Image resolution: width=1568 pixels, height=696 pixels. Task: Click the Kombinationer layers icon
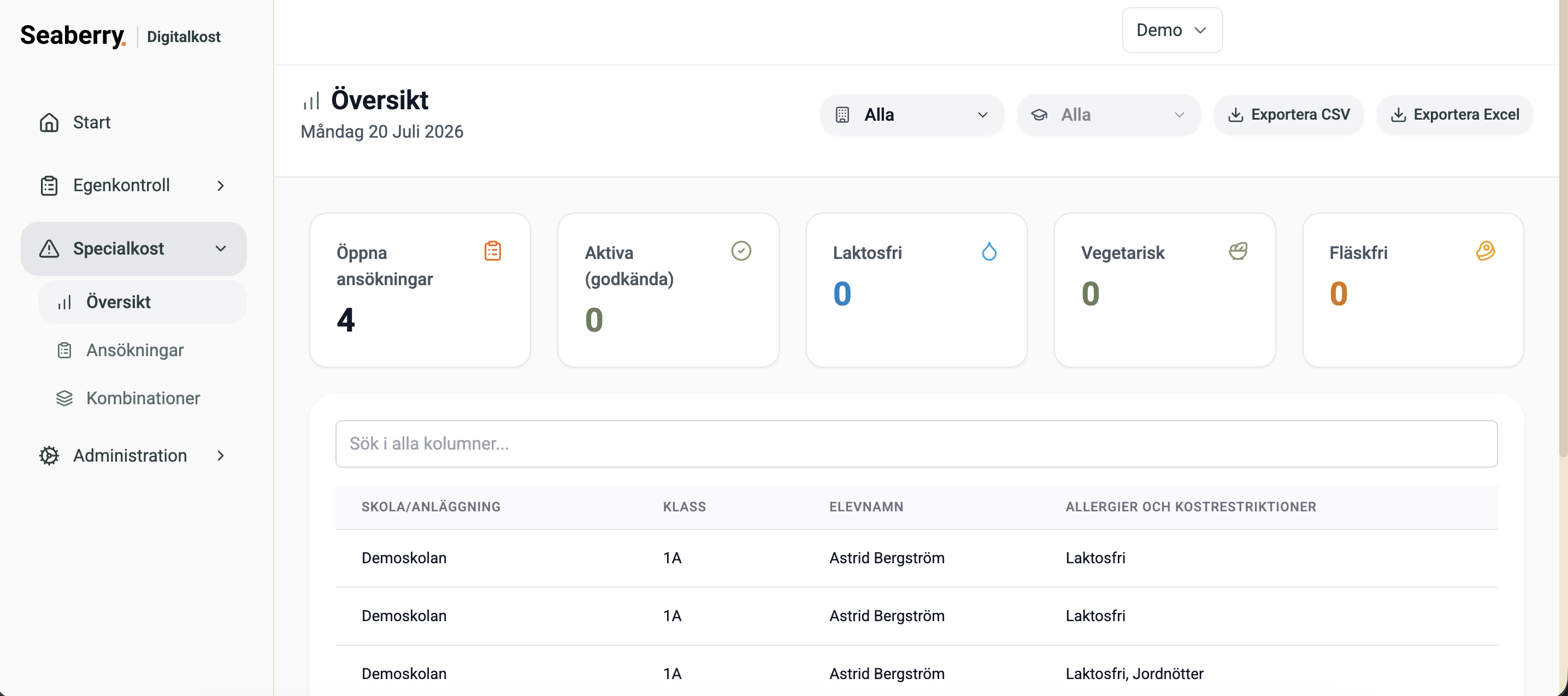[64, 398]
